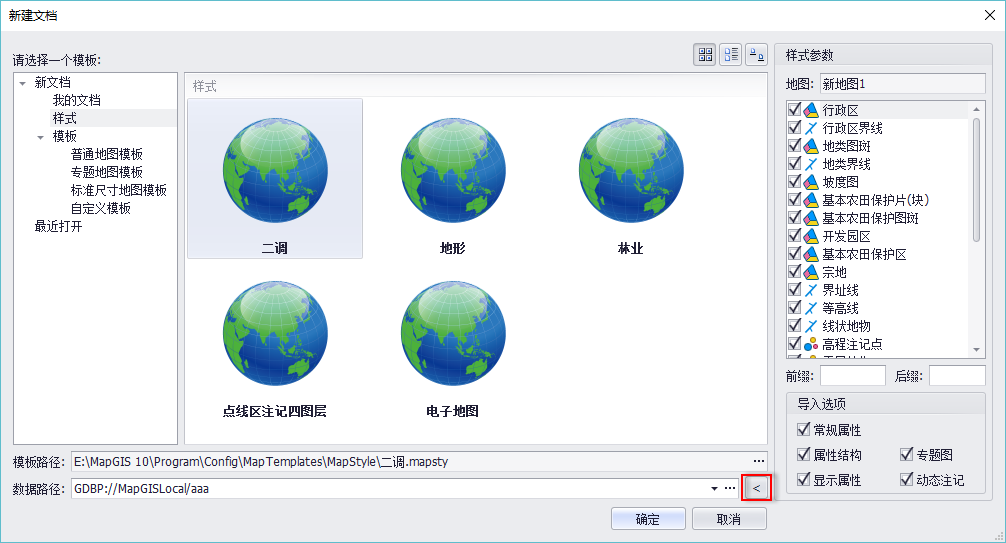Click the 地类图斑 polygon layer icon
1006x543 pixels.
click(811, 146)
